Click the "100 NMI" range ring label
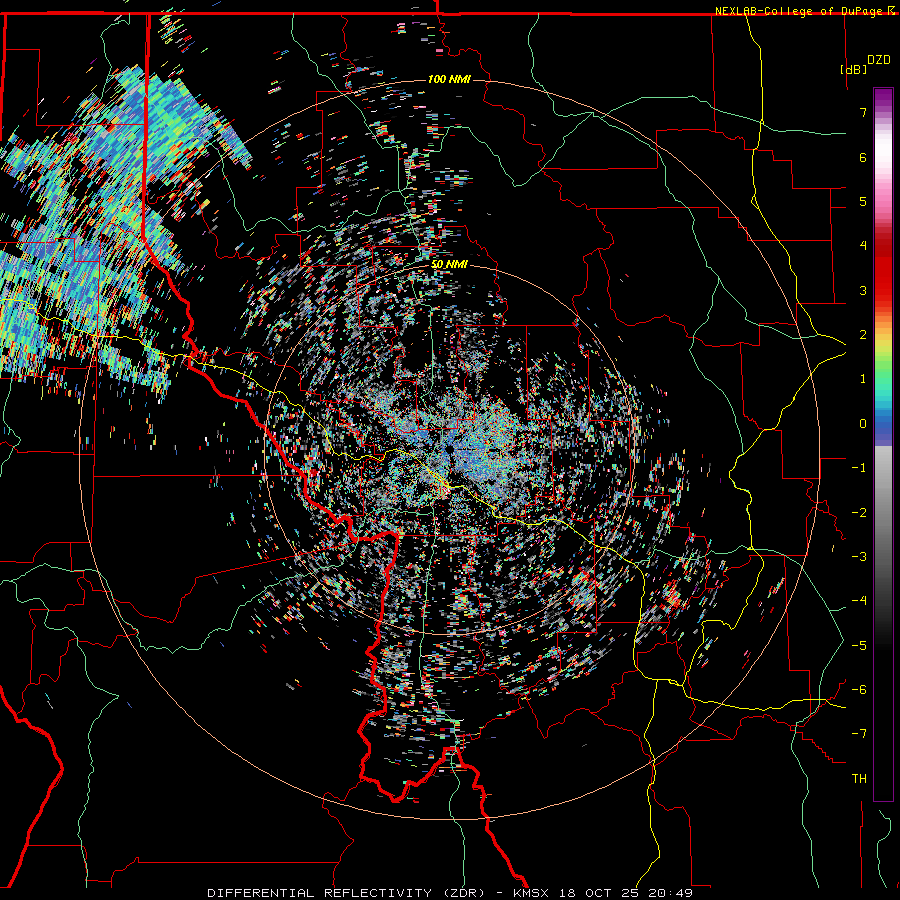 coord(449,79)
